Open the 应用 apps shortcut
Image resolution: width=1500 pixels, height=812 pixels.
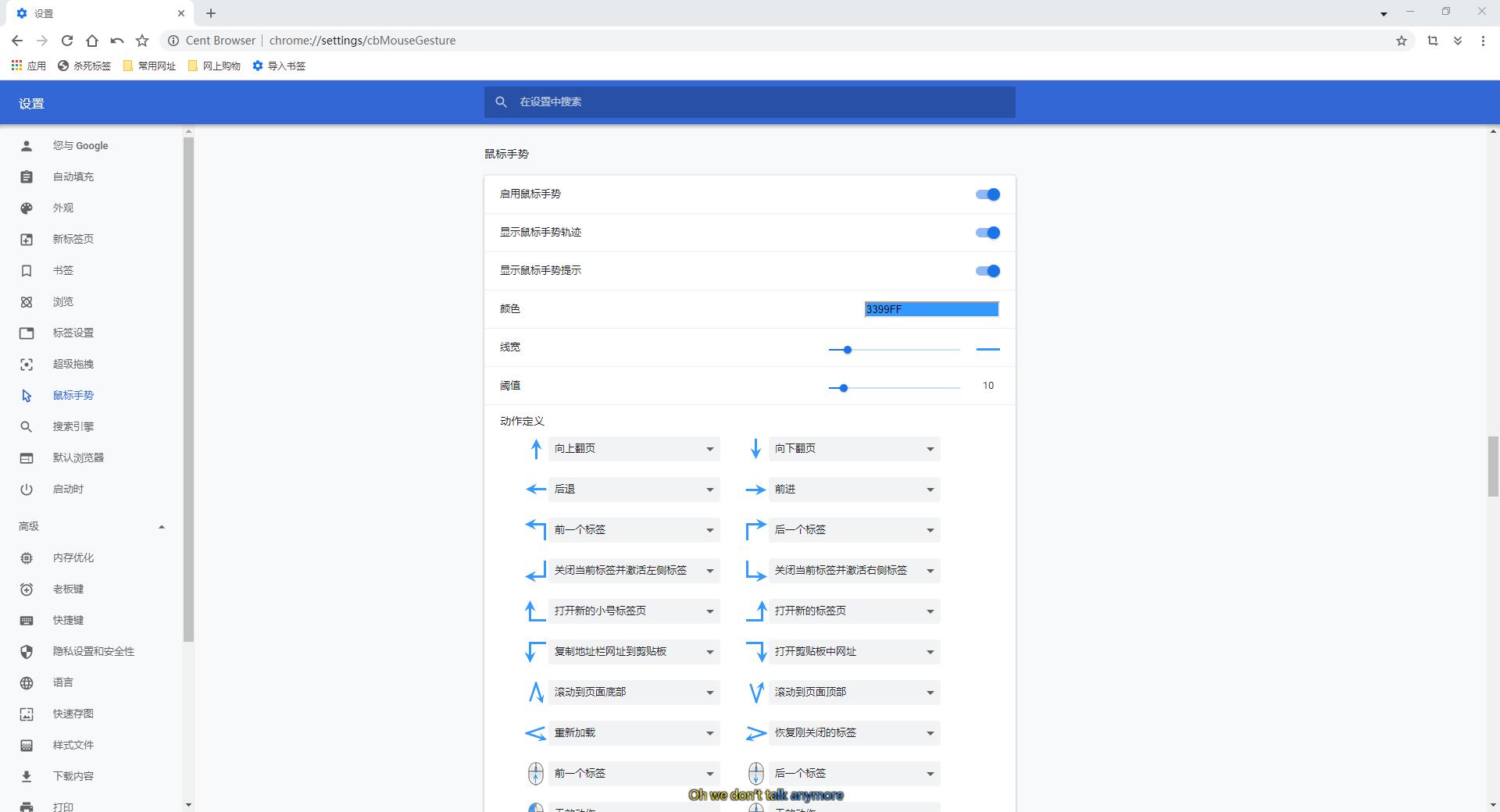tap(29, 66)
